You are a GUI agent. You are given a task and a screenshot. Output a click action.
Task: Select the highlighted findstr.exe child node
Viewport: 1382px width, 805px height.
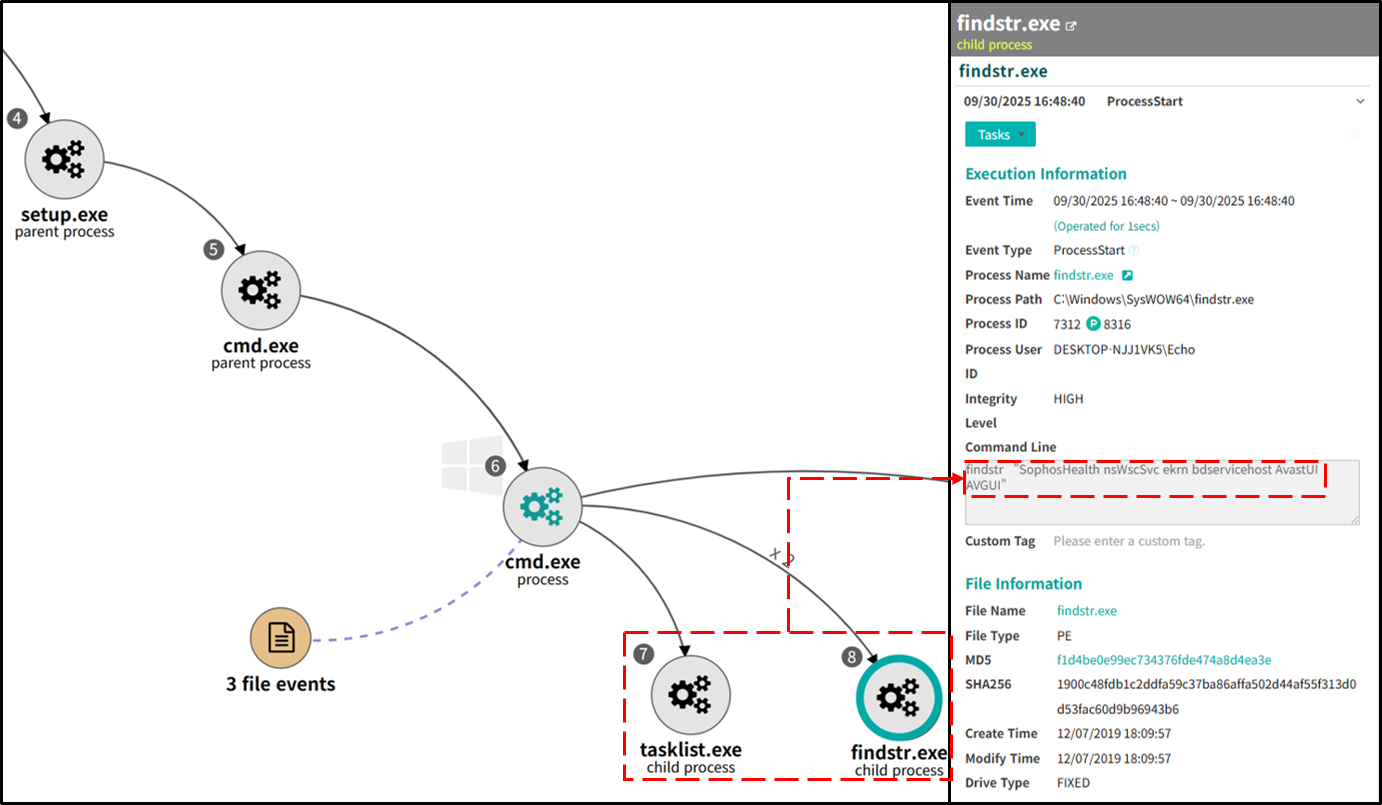point(898,697)
